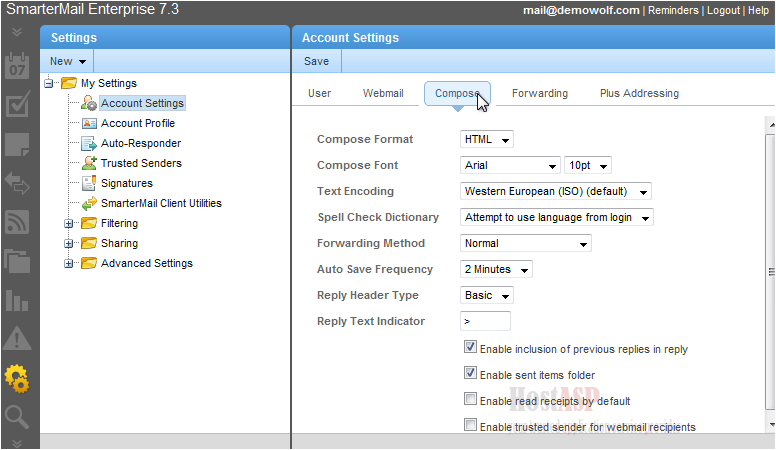Viewport: 776px width, 450px height.
Task: Open the Settings gears icon in sidebar
Action: pos(17,379)
